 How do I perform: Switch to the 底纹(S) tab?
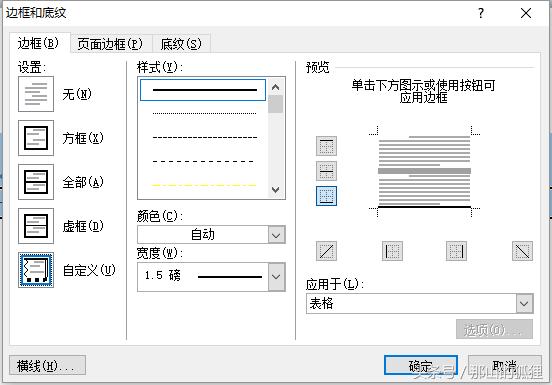point(181,44)
